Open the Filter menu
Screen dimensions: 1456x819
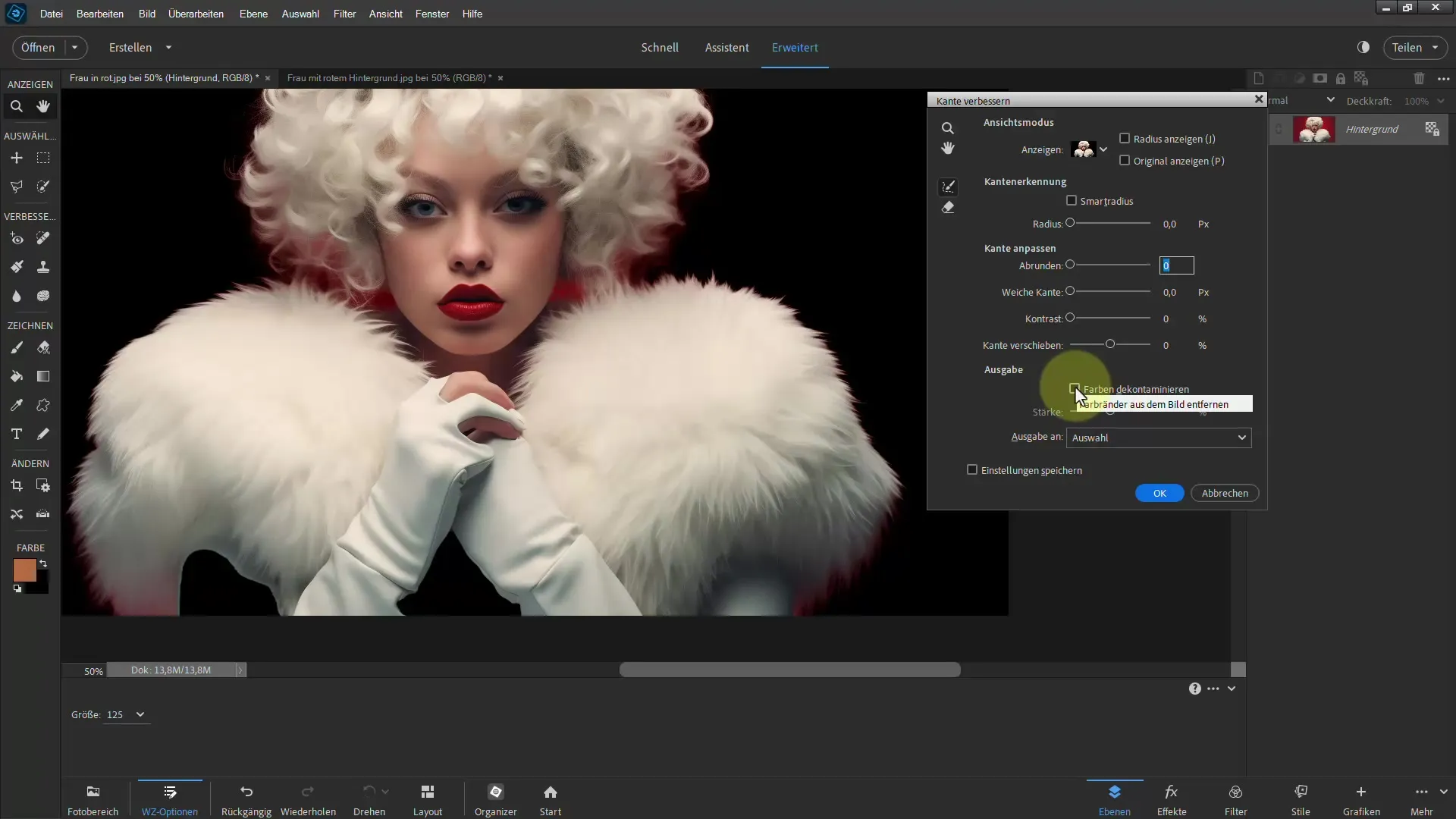click(x=344, y=14)
